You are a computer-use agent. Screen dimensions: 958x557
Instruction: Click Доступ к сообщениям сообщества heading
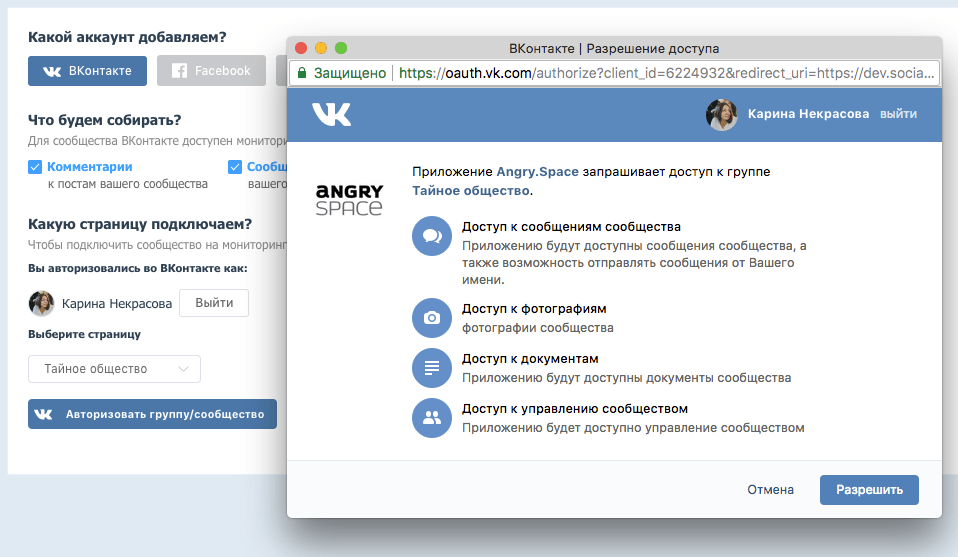click(x=571, y=227)
